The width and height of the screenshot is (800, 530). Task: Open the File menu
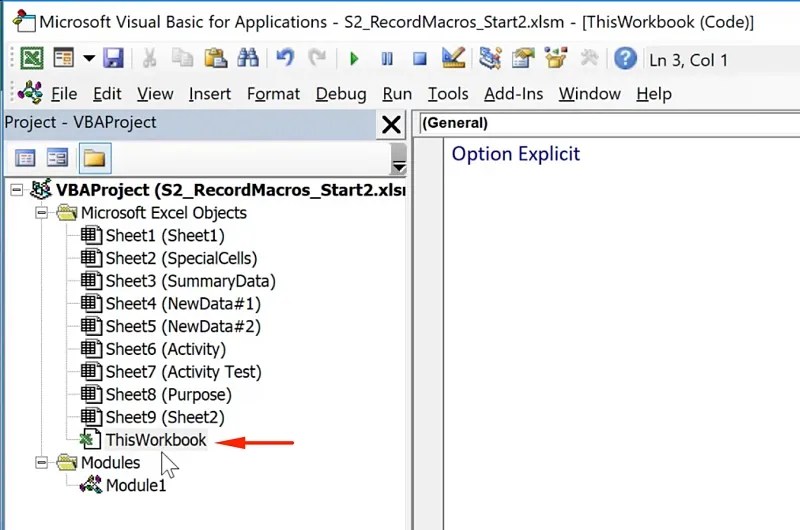pyautogui.click(x=64, y=94)
